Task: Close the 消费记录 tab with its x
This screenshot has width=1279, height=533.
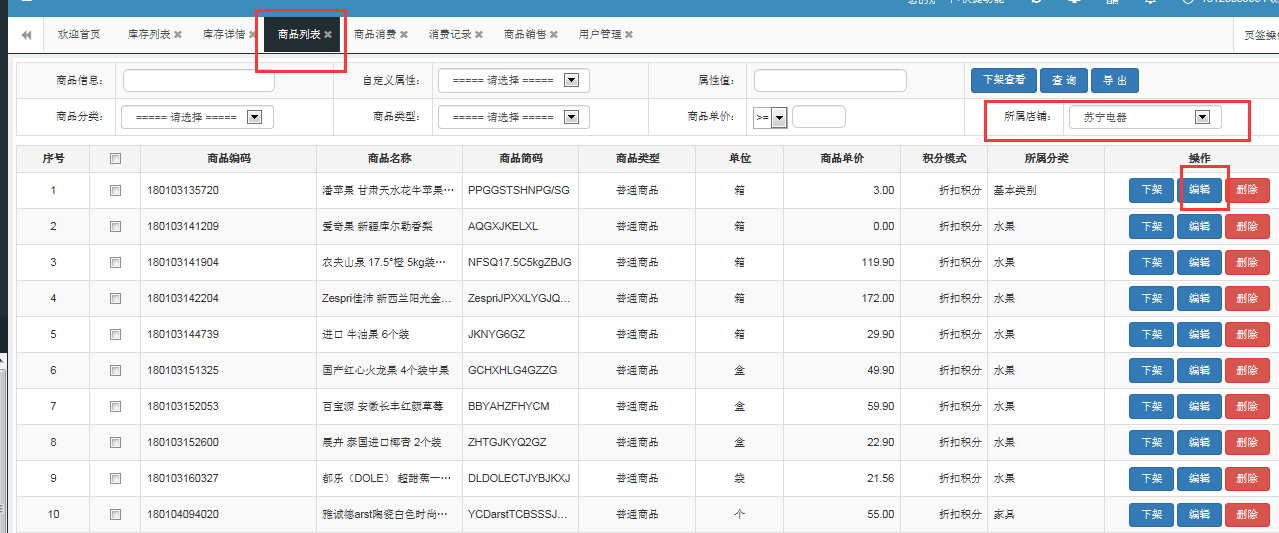Action: (479, 34)
